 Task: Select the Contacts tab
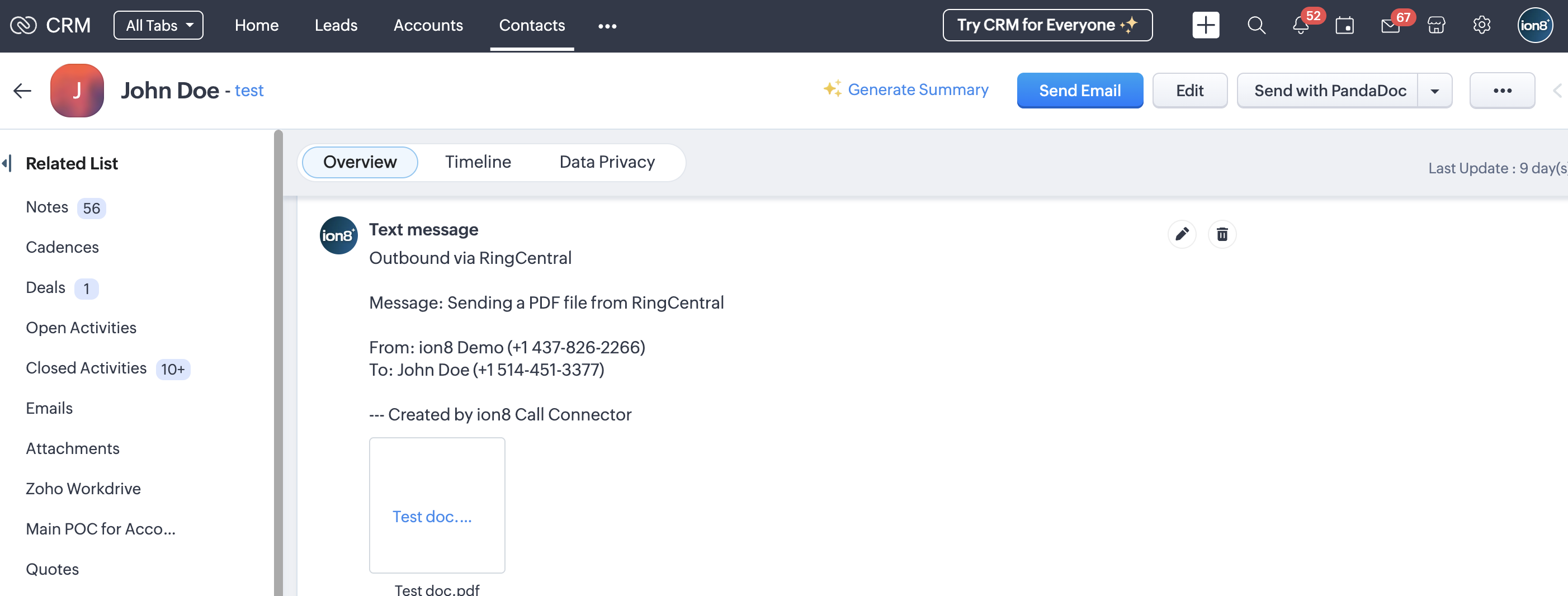point(531,25)
